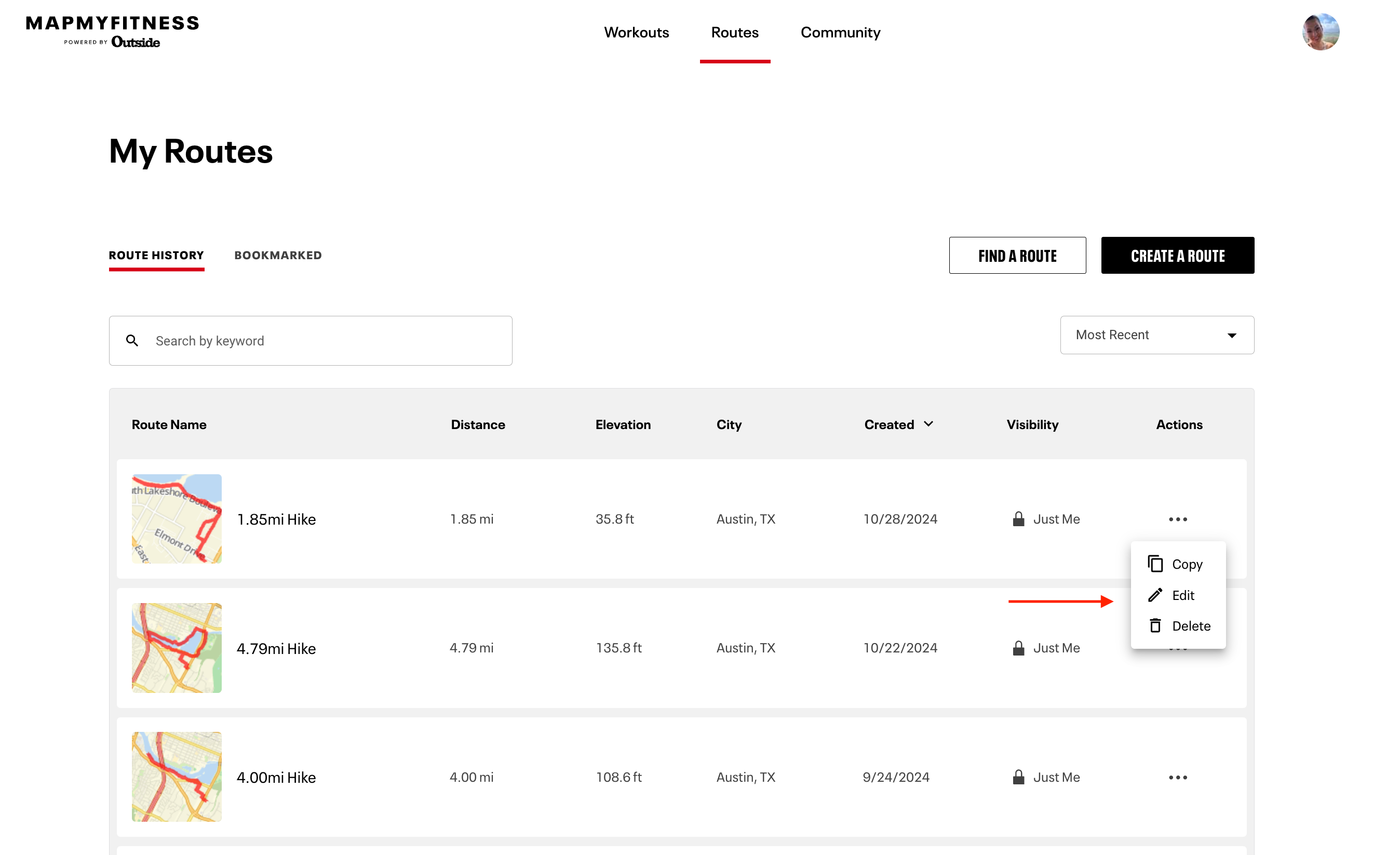Image resolution: width=1400 pixels, height=855 pixels.
Task: Open the Most Recent sort dropdown
Action: [1157, 335]
